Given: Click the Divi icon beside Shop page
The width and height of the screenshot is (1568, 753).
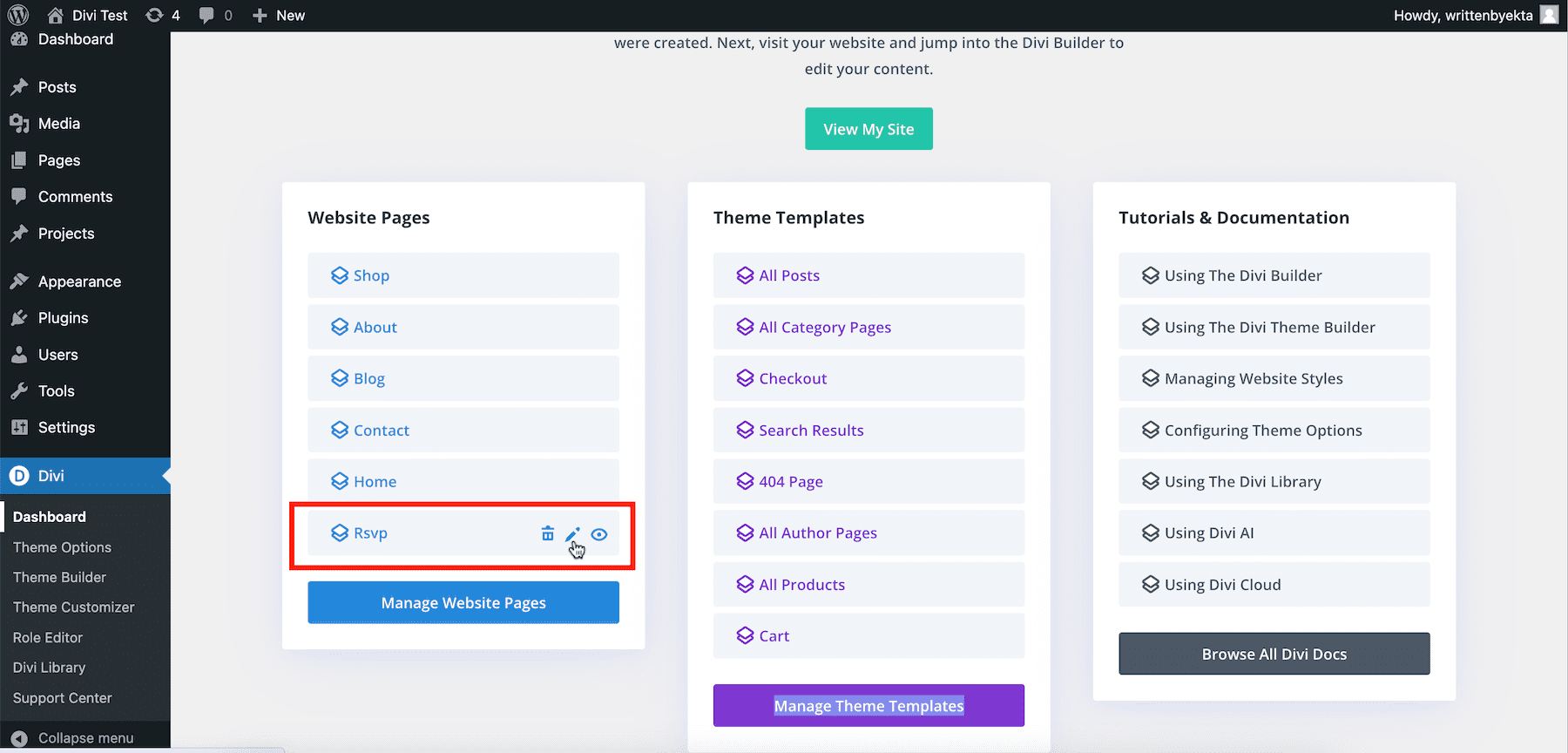Looking at the screenshot, I should pyautogui.click(x=340, y=275).
